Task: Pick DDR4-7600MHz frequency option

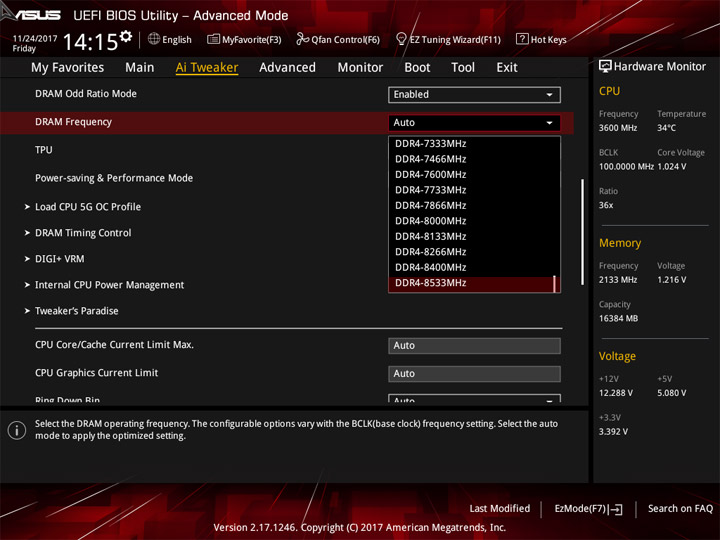Action: [x=472, y=175]
